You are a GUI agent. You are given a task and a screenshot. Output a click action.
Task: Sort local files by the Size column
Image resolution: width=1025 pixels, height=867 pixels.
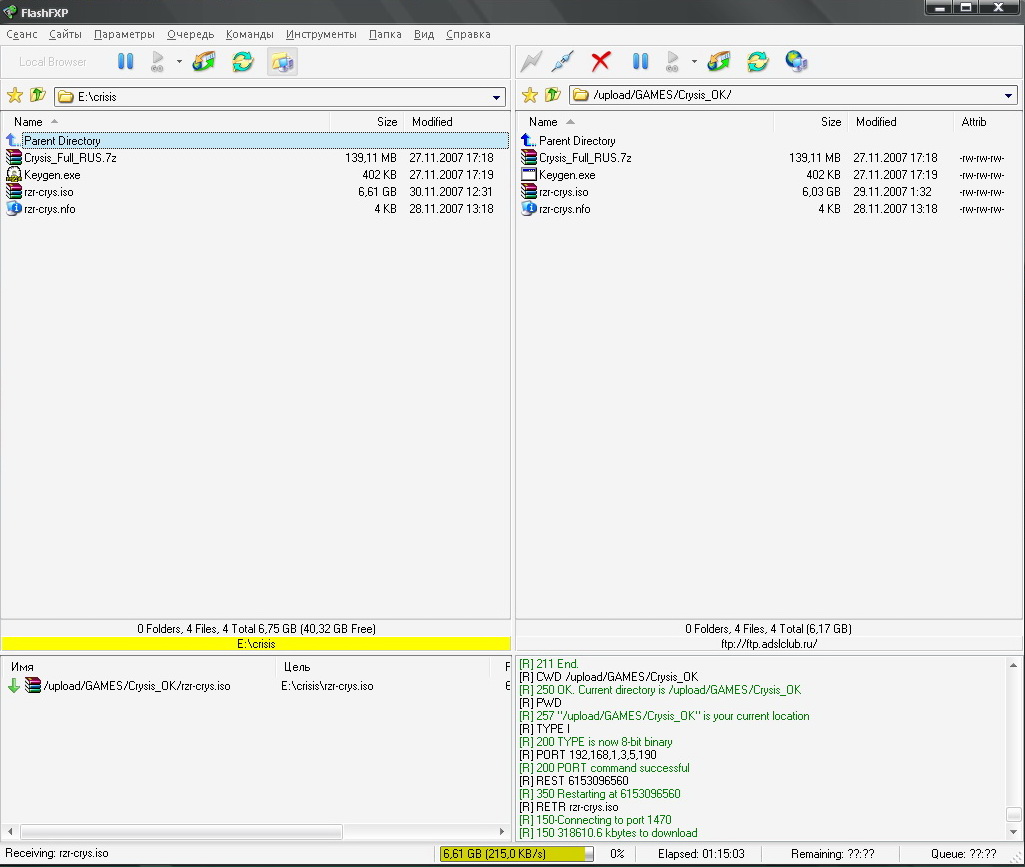click(367, 122)
